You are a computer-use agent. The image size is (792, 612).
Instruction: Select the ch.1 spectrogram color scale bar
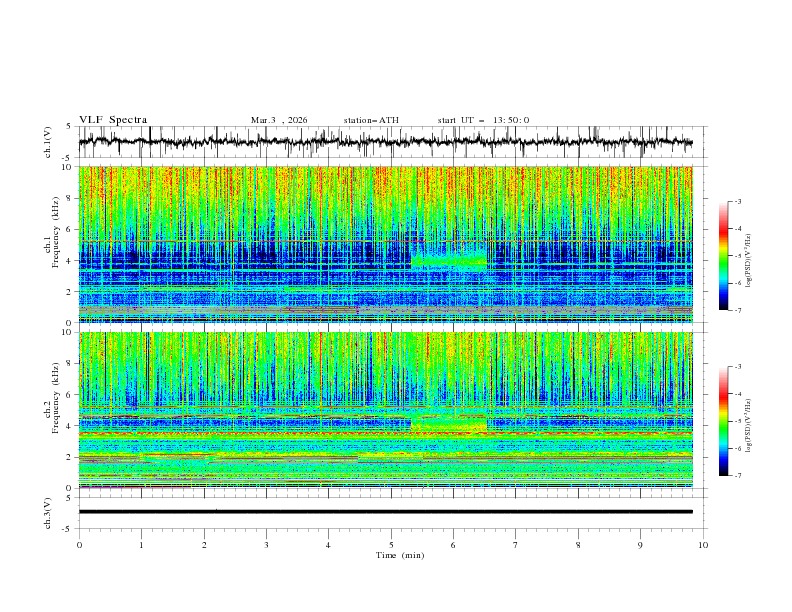723,256
